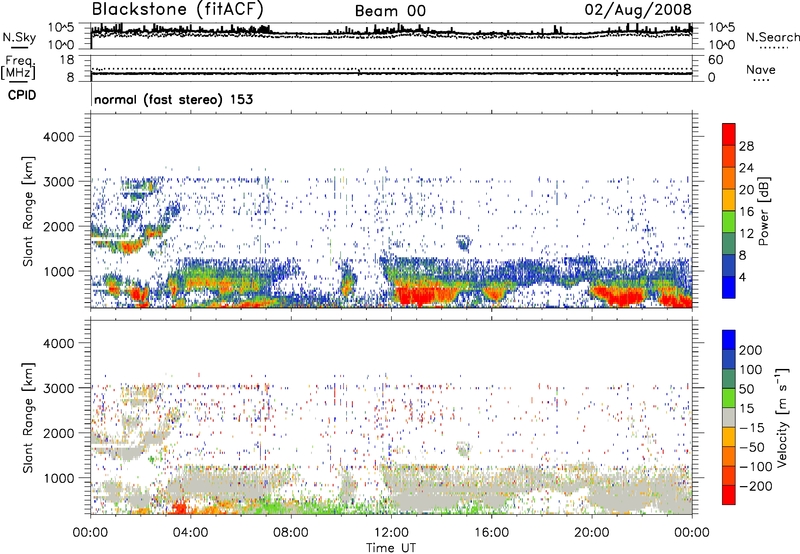Click the bottom blue swatch of the Power colorbar
The image size is (800, 554).
point(729,287)
